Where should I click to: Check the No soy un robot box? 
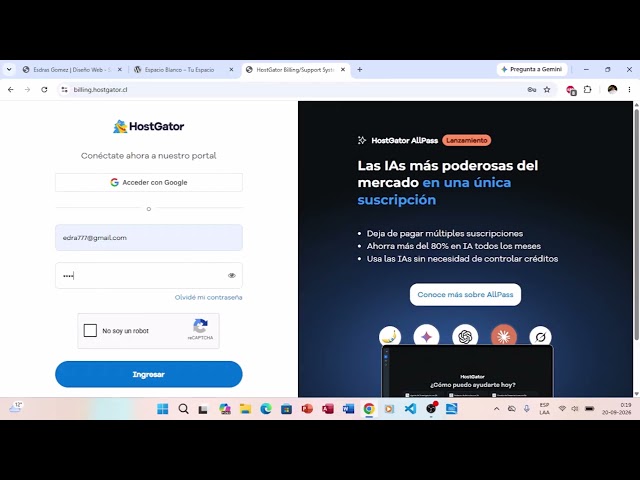[x=90, y=330]
